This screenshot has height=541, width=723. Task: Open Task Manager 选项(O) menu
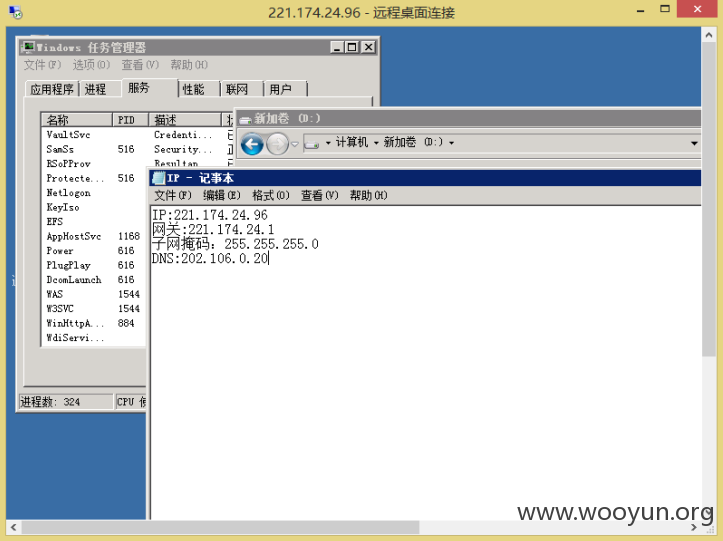(91, 65)
